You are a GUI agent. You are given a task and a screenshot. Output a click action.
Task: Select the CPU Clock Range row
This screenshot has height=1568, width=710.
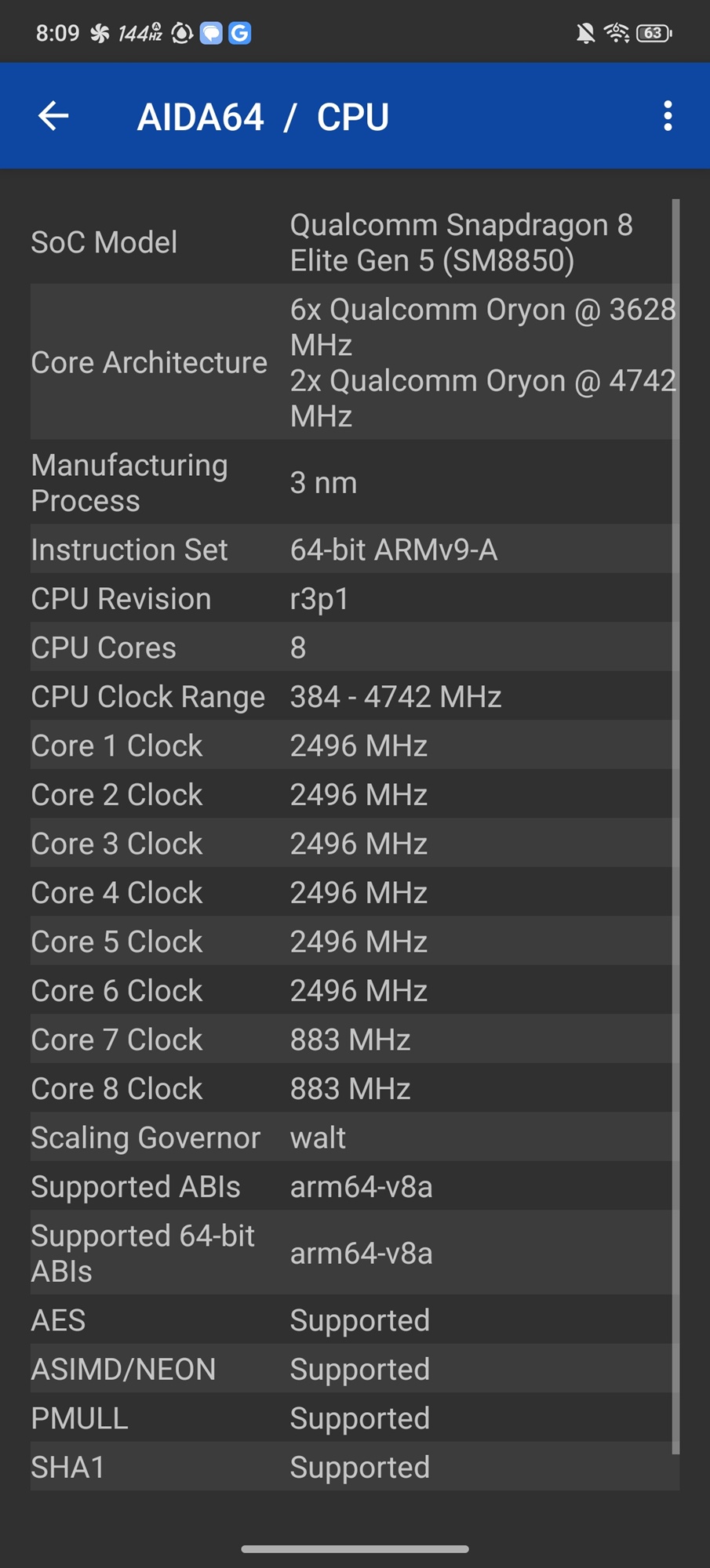click(x=355, y=696)
